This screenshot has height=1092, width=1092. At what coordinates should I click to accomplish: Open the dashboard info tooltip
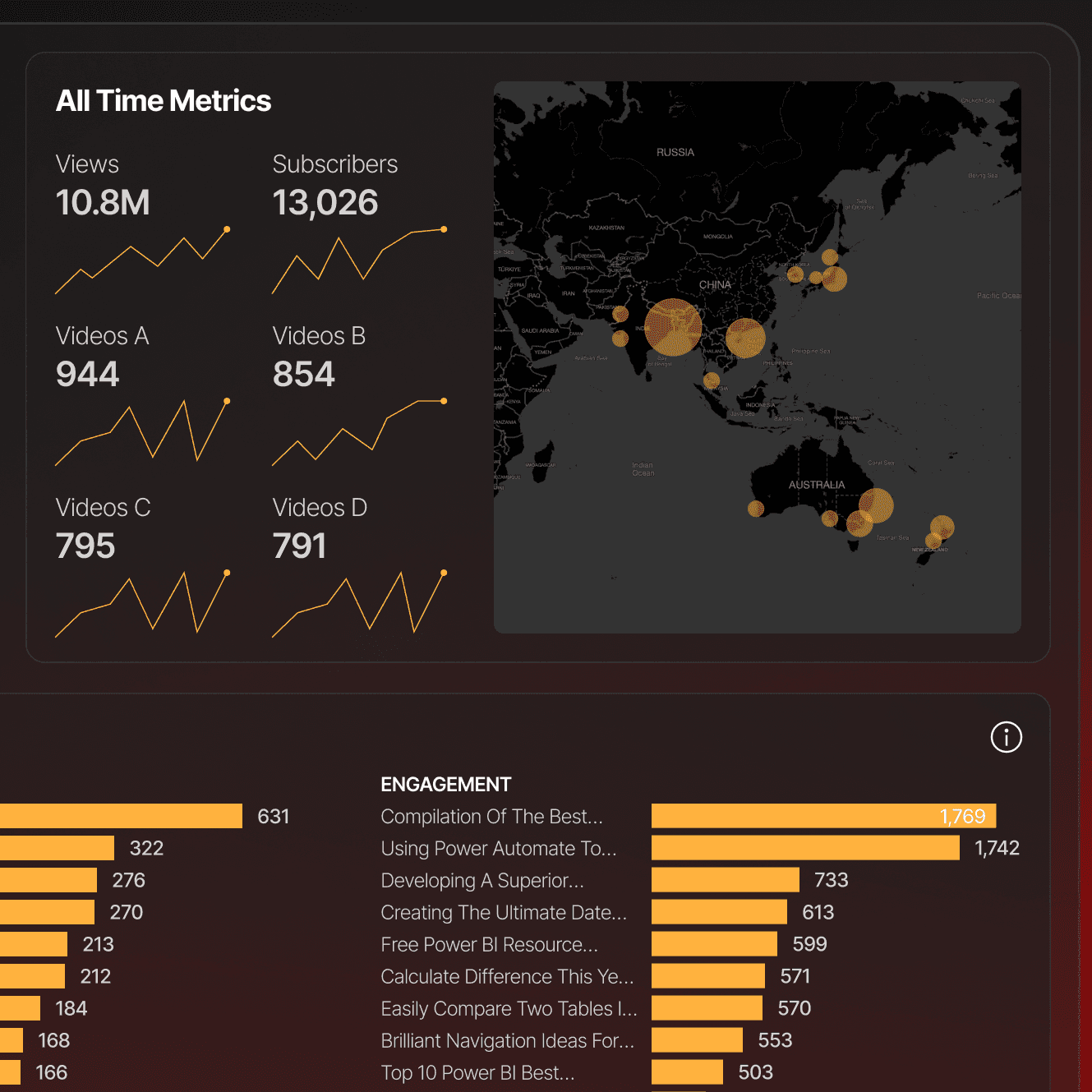pos(1006,737)
